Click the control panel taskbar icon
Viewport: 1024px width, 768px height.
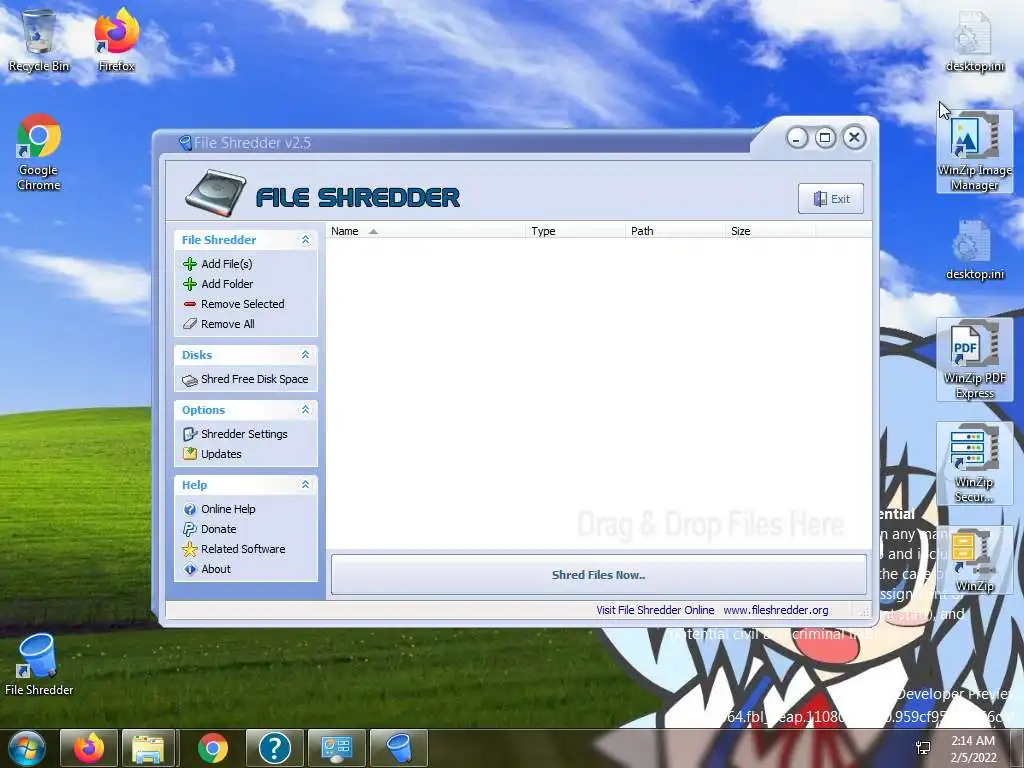[336, 748]
